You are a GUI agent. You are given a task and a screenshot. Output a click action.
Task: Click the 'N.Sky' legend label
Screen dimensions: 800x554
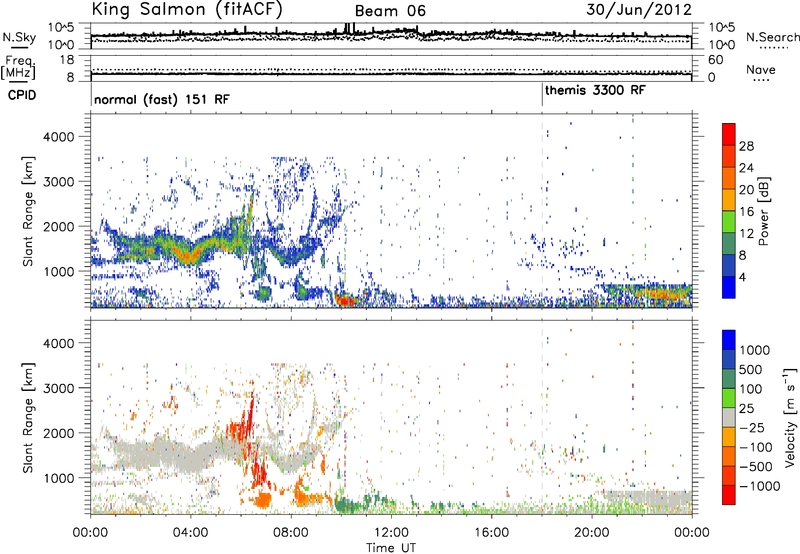coord(19,37)
